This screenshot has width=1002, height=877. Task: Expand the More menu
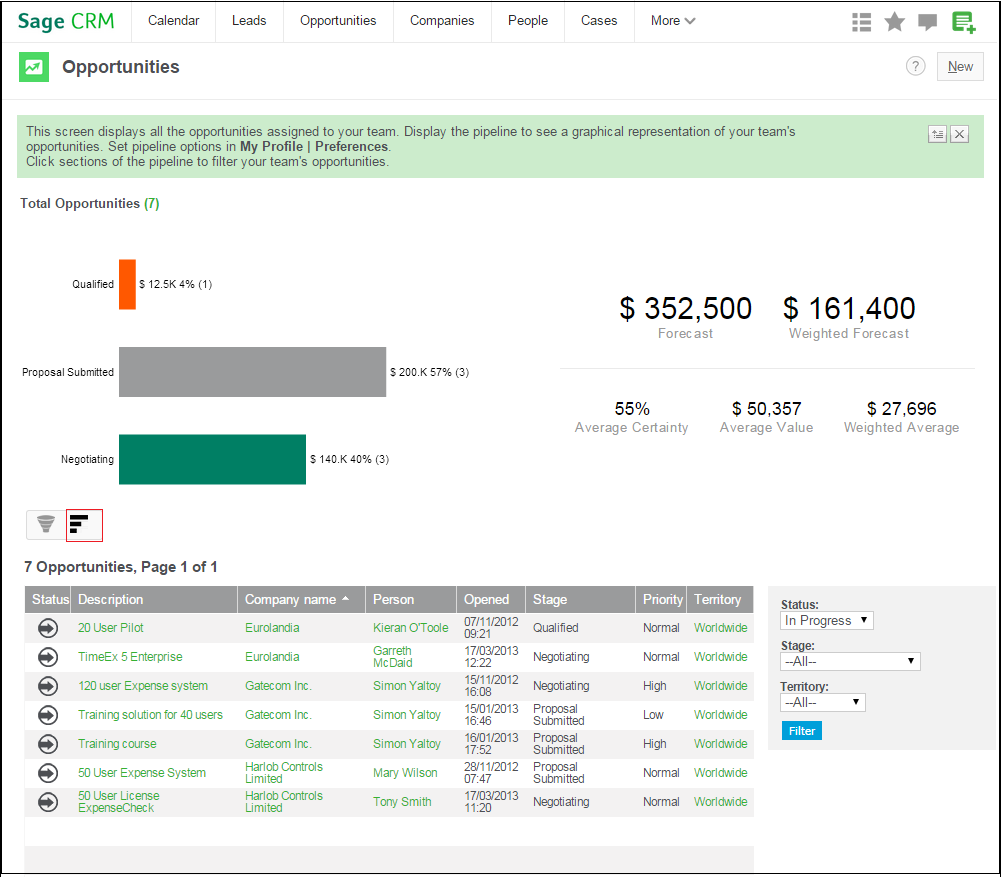pyautogui.click(x=673, y=20)
